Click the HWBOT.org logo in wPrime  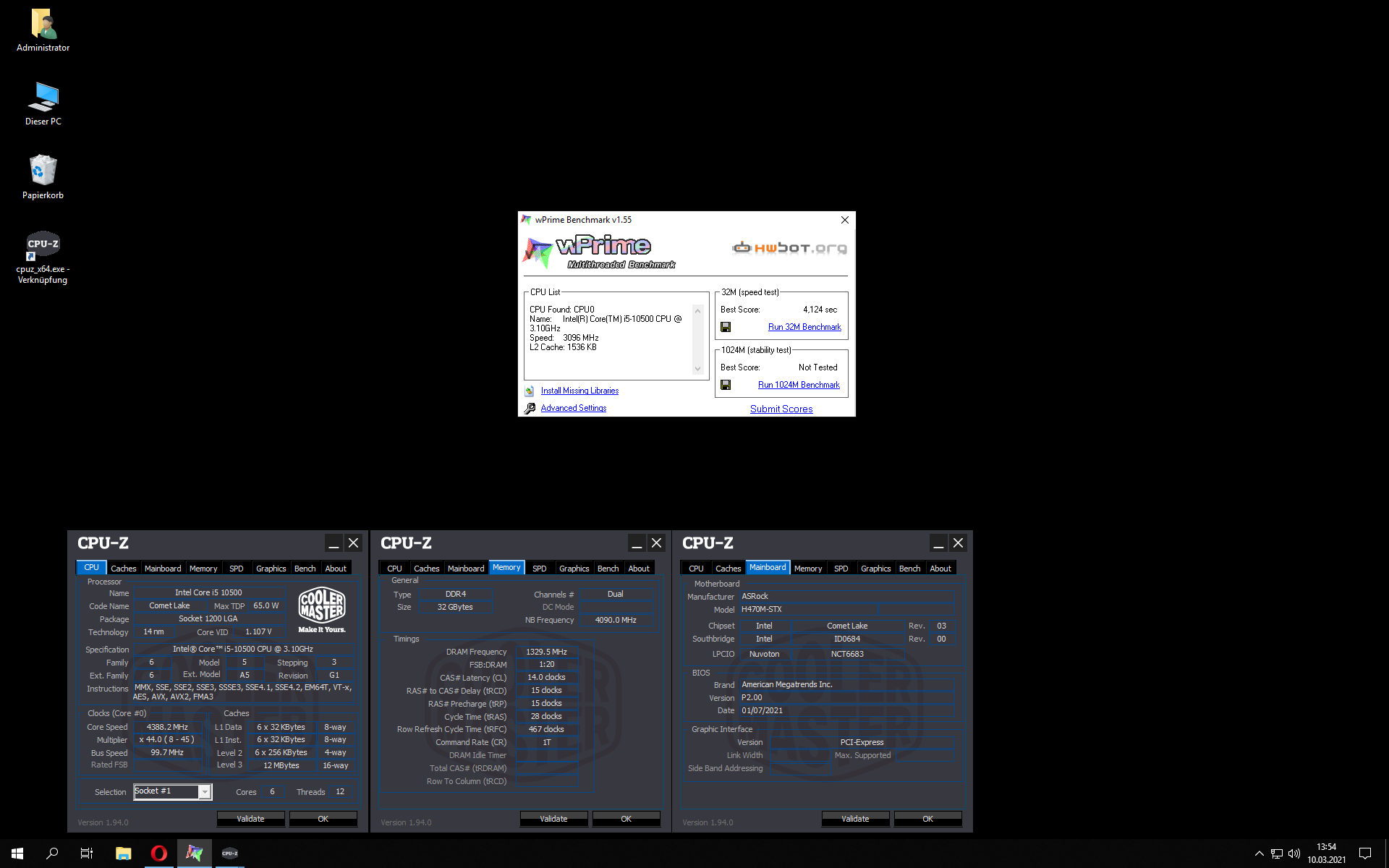pyautogui.click(x=789, y=248)
